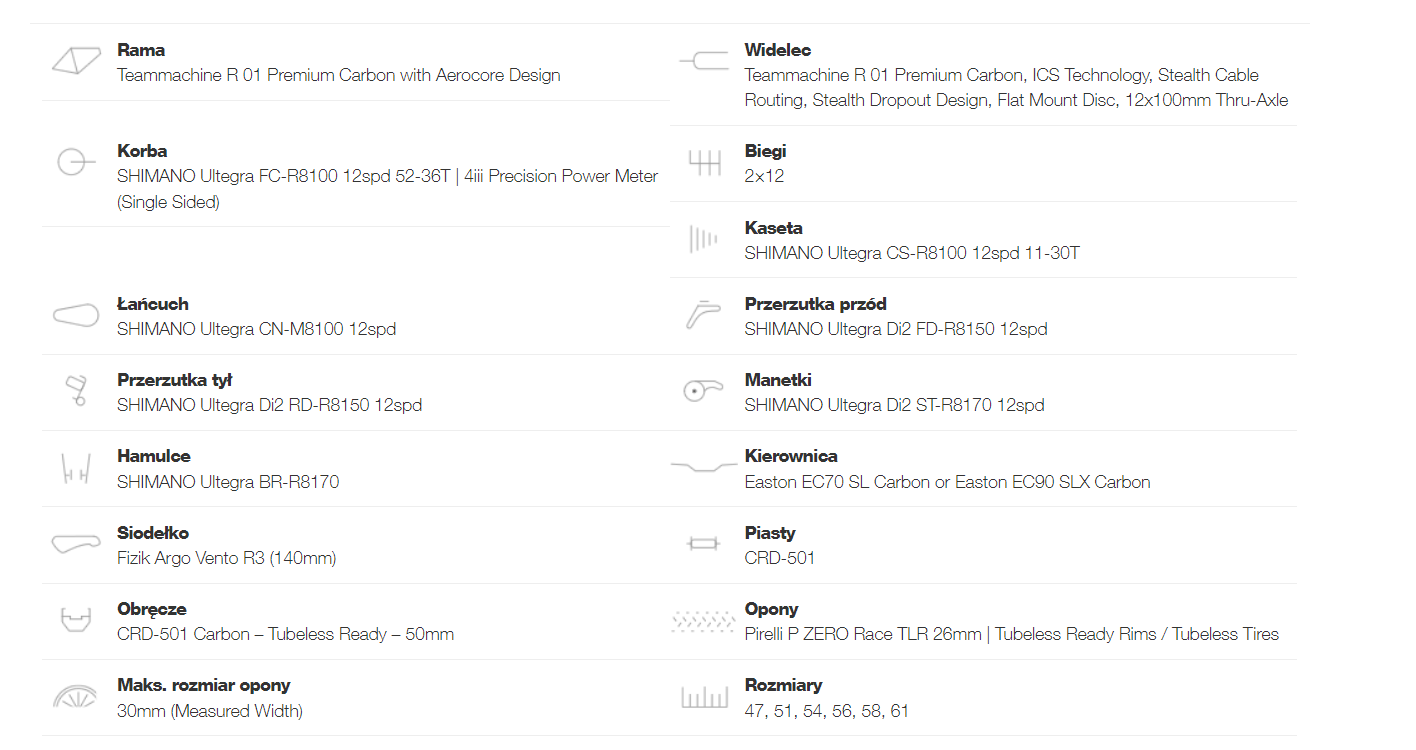Click the ruler icon next to Rozmiary
This screenshot has height=750, width=1416.
point(704,697)
